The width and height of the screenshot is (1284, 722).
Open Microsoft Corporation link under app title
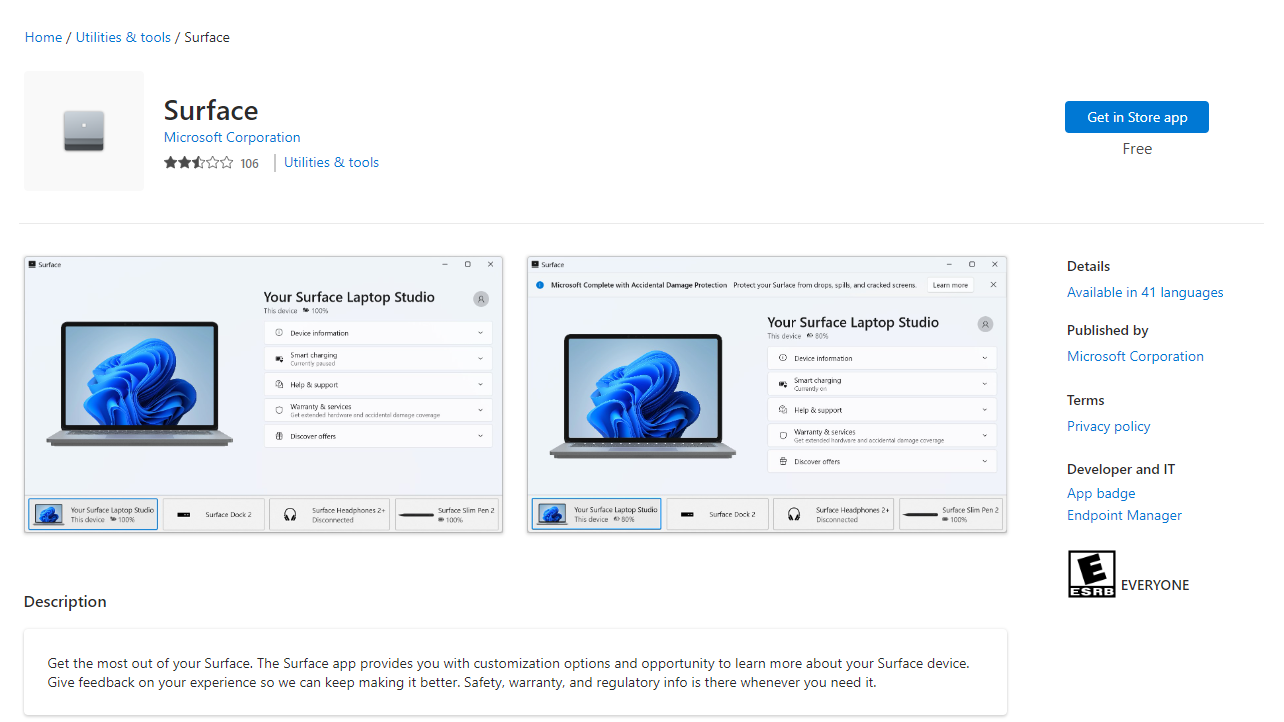click(232, 137)
